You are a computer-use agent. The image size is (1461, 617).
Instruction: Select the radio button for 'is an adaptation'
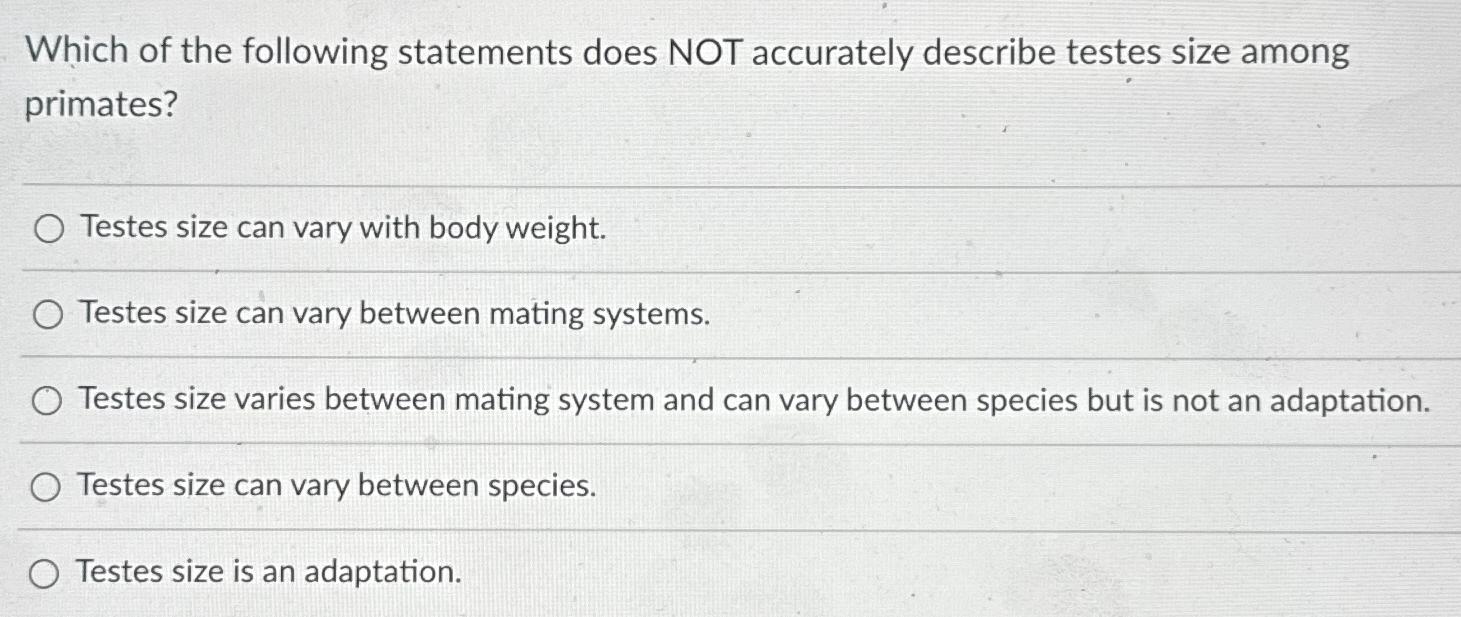click(44, 572)
